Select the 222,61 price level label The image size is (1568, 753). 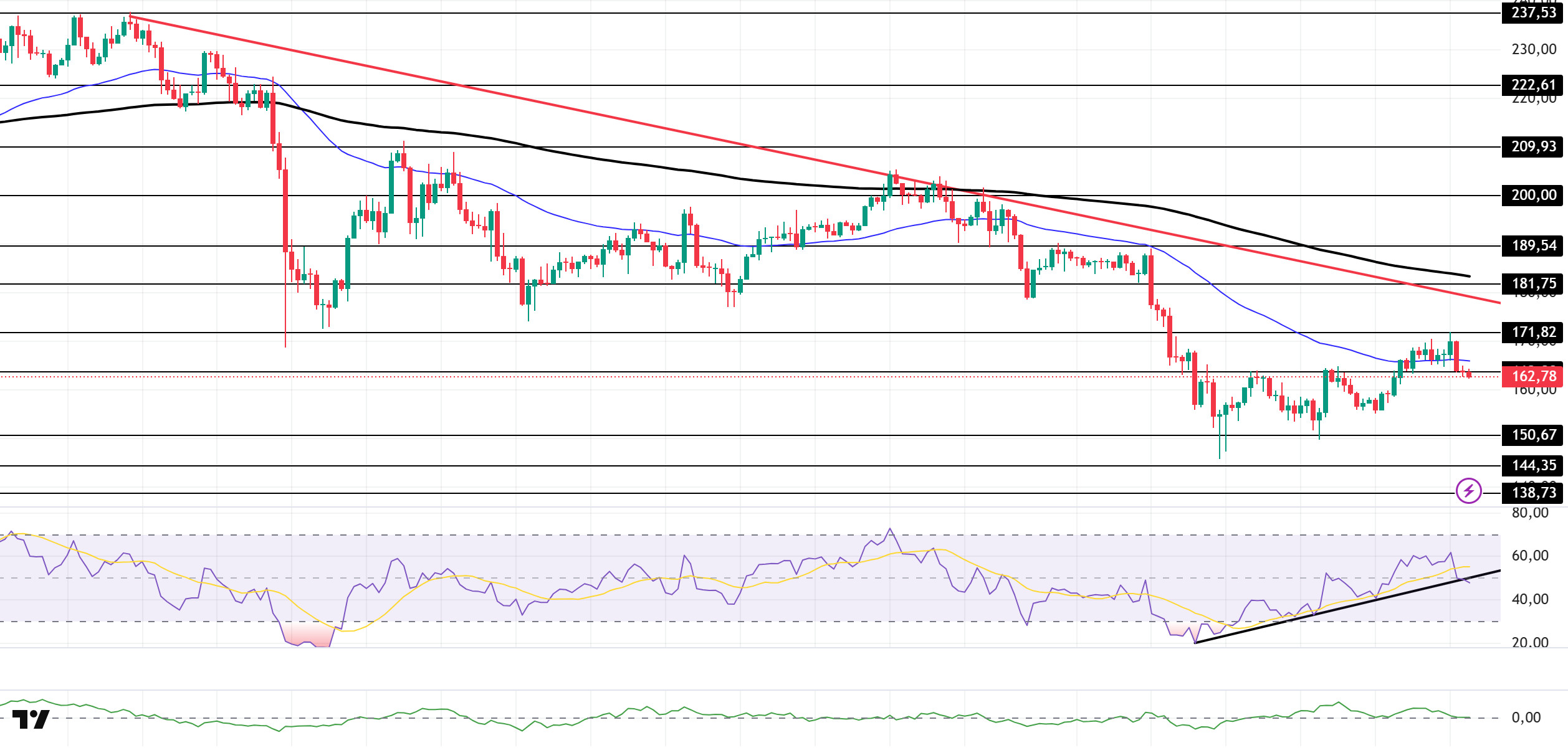click(x=1533, y=85)
